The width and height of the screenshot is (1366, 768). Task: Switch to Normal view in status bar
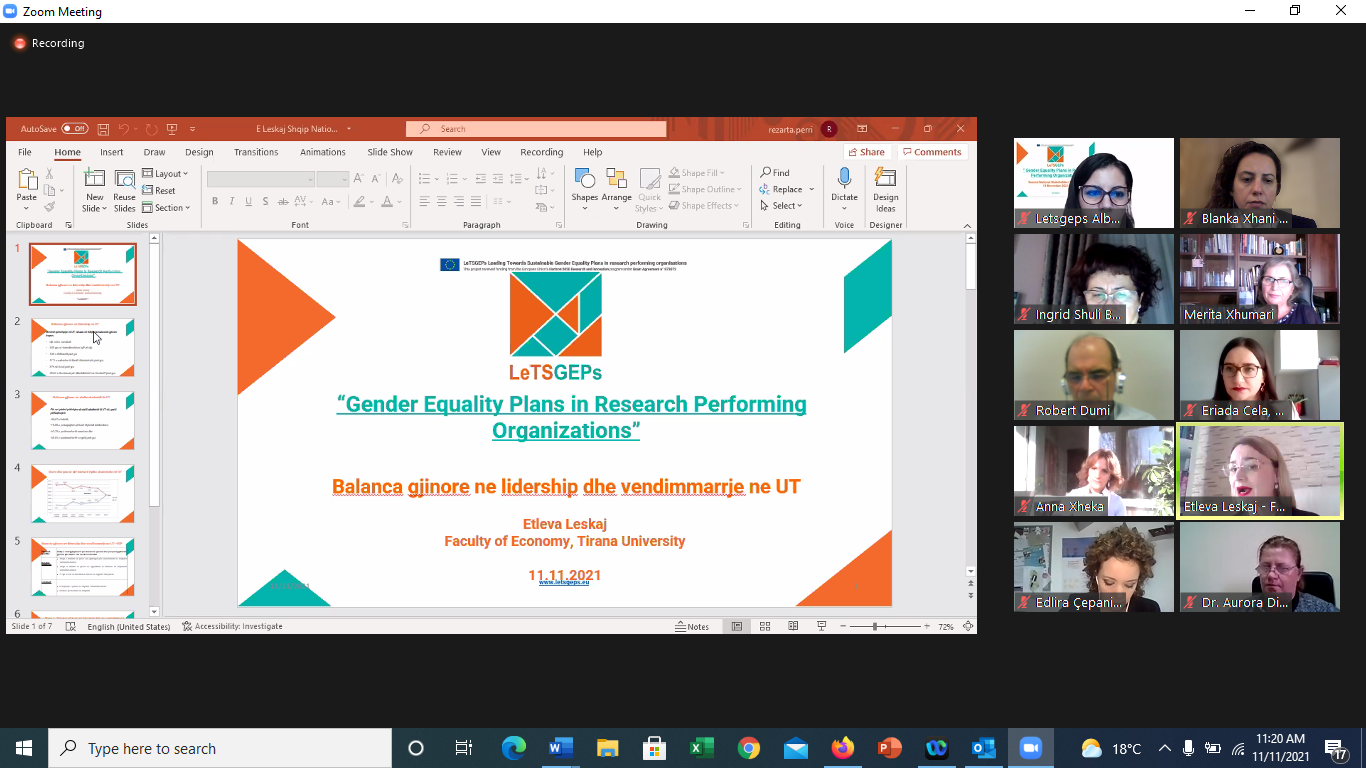point(737,626)
